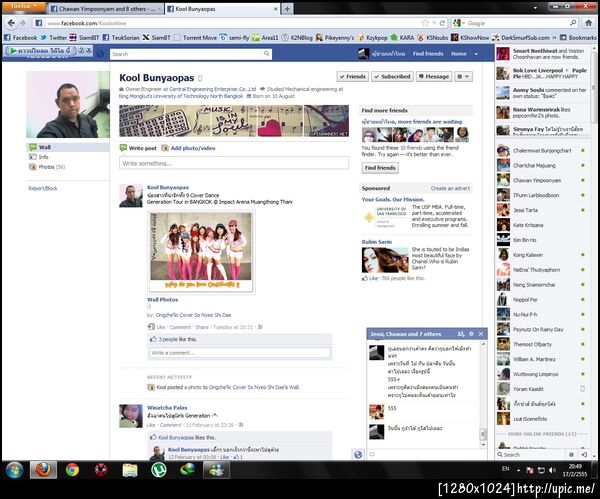Click the Write something post field
The image size is (600, 499).
[x=234, y=163]
